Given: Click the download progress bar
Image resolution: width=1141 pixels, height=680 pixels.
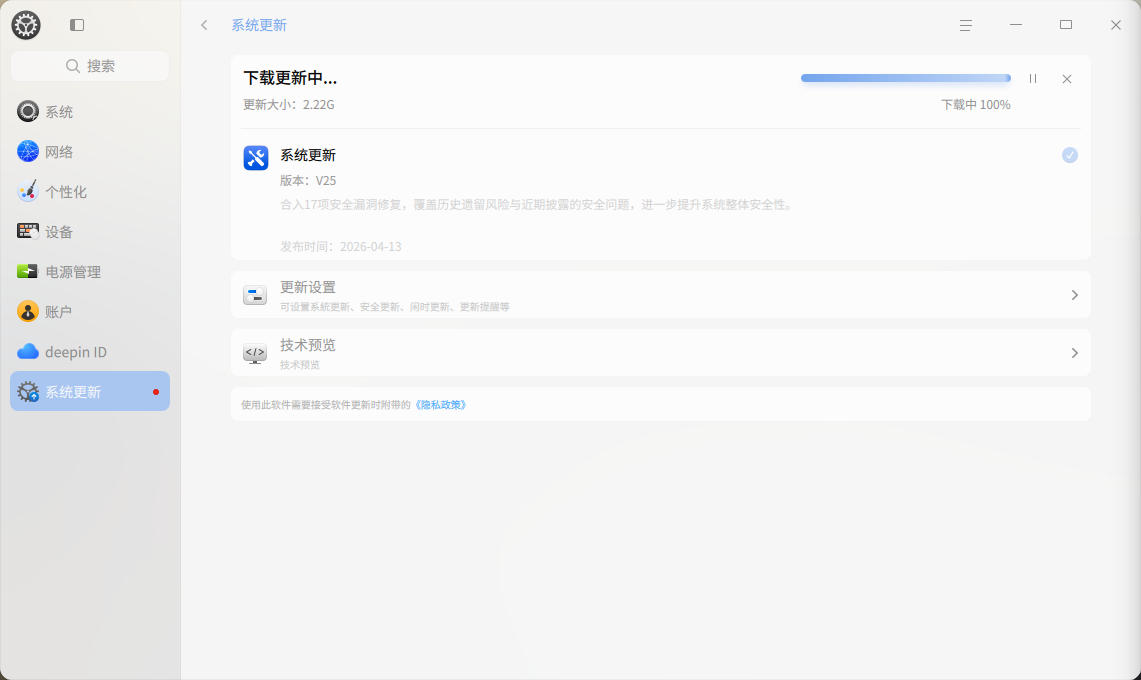Looking at the screenshot, I should tap(905, 78).
